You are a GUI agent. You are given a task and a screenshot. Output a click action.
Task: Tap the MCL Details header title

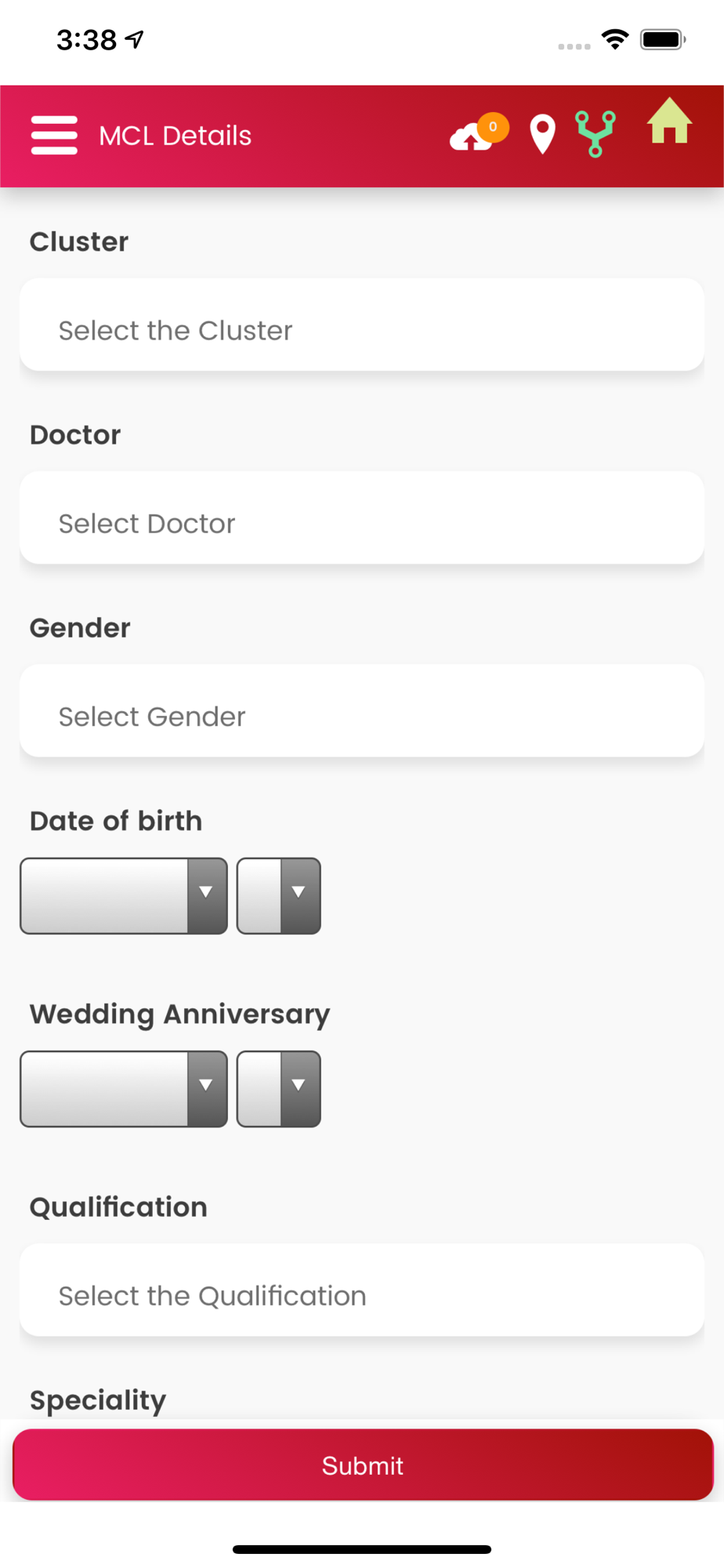point(176,136)
